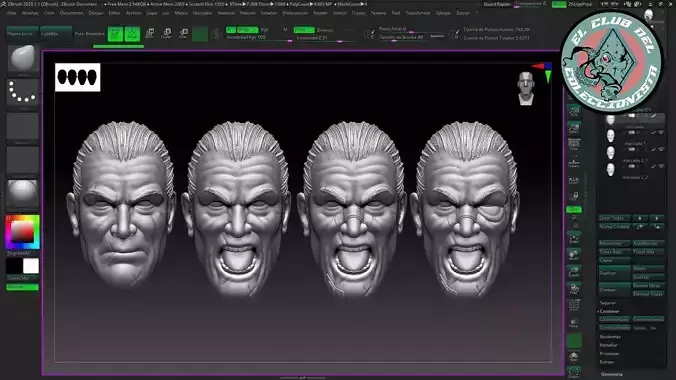Open the LightBox browser button
Image resolution: width=676 pixels, height=380 pixels.
click(56, 34)
